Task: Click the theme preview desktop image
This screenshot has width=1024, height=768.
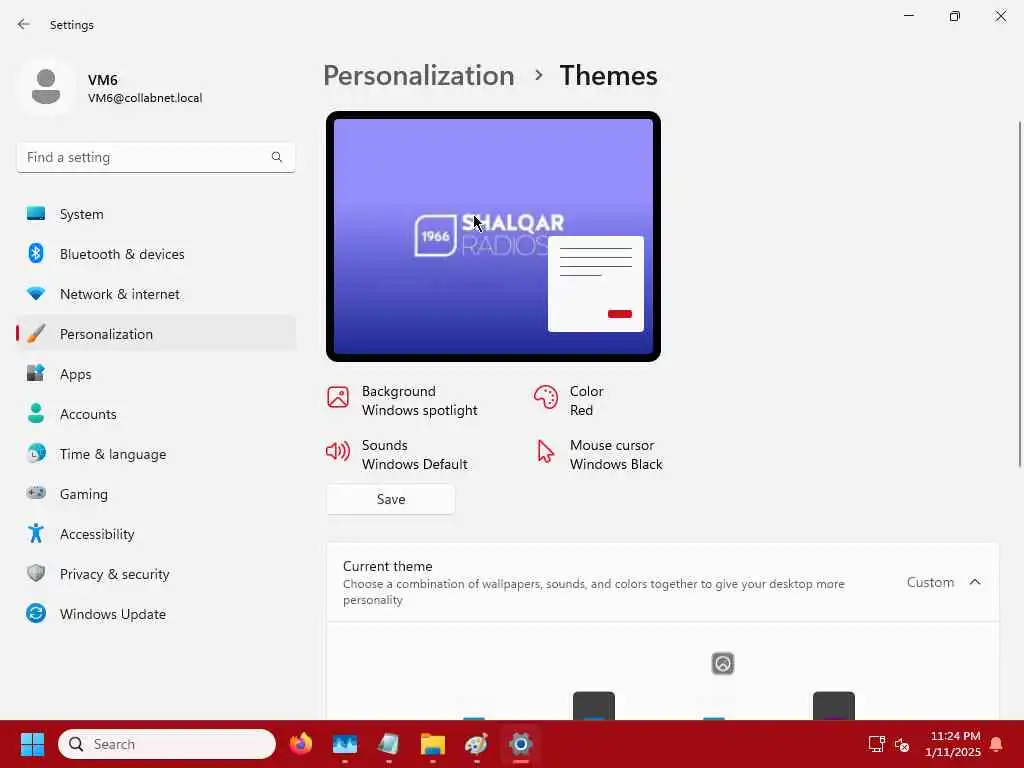Action: tap(493, 236)
